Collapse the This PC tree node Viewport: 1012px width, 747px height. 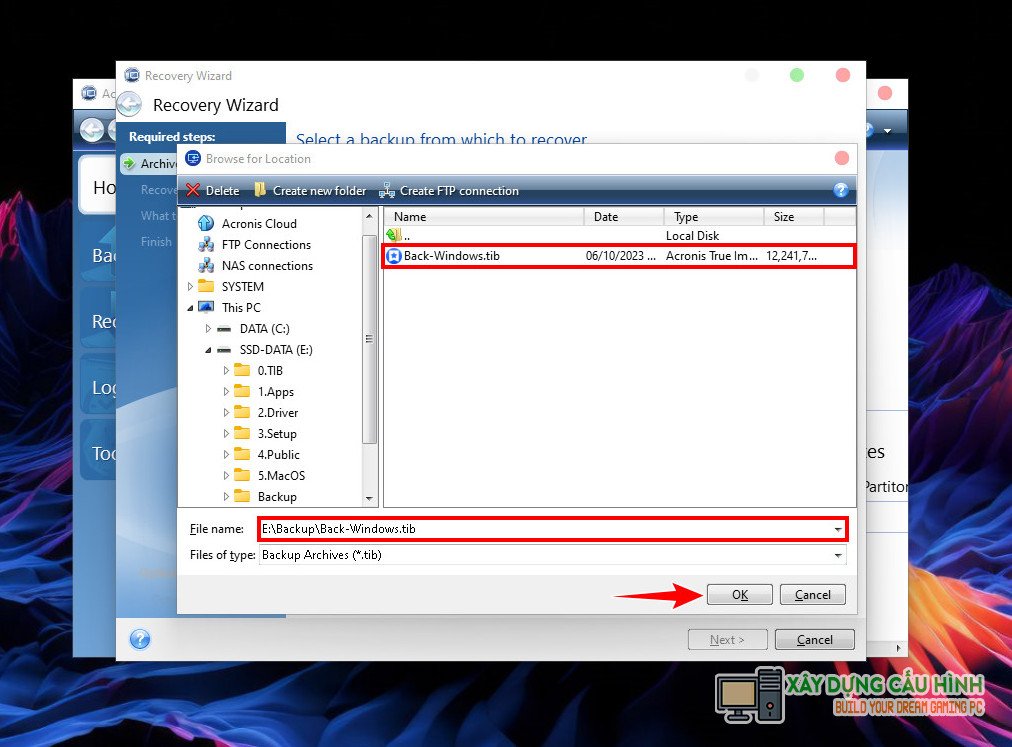191,308
